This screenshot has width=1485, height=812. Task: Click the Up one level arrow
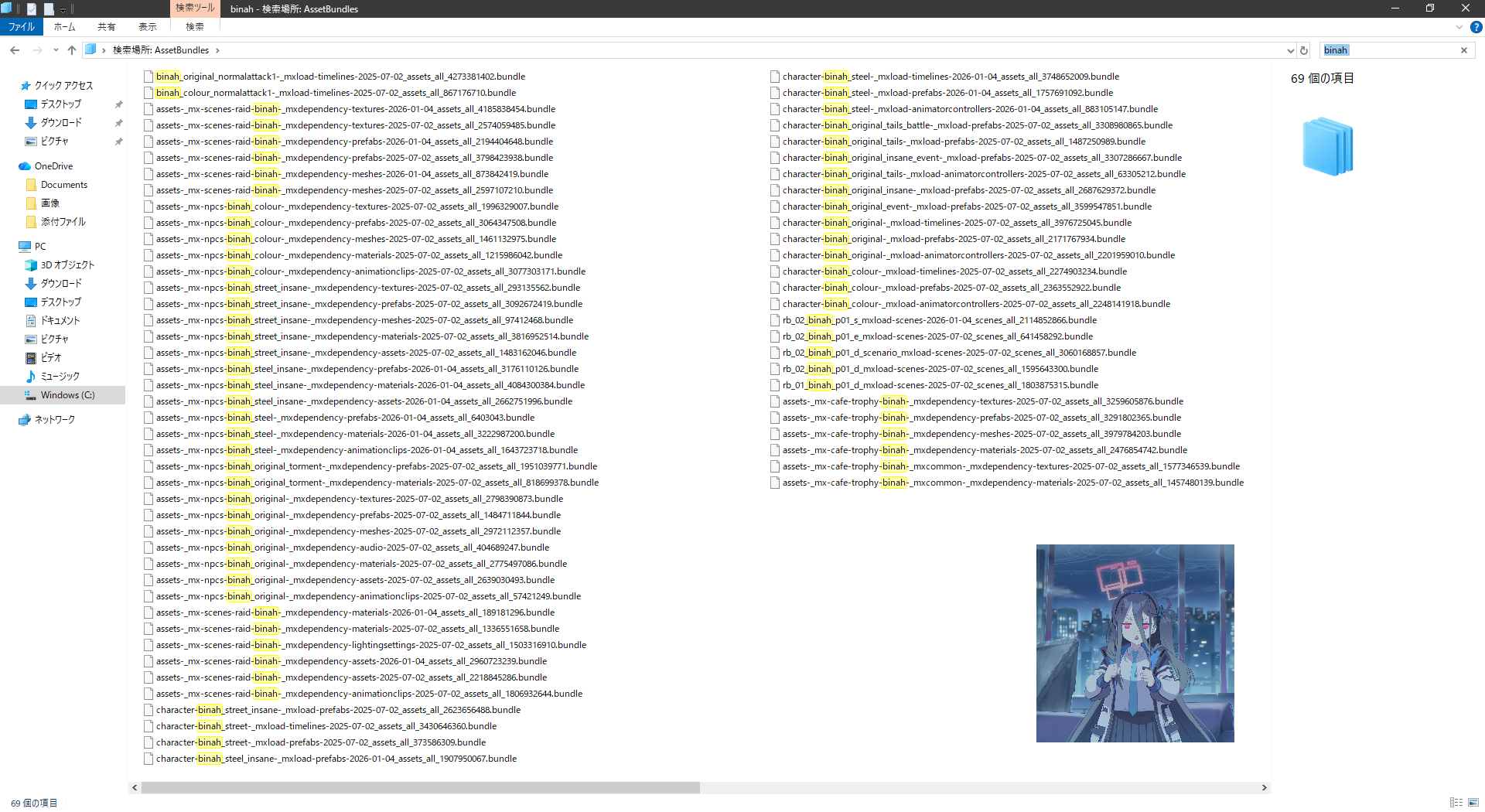[x=72, y=50]
